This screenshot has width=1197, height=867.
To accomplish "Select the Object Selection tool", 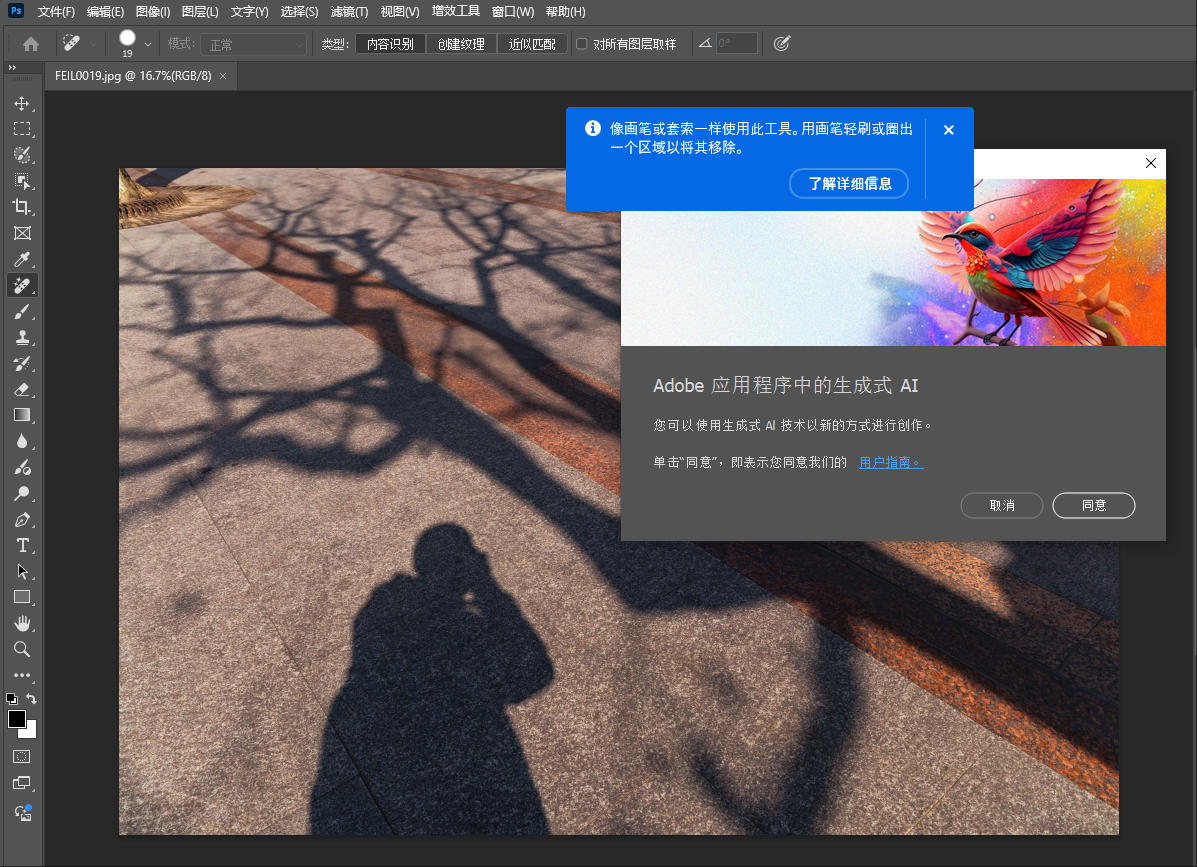I will [x=22, y=181].
